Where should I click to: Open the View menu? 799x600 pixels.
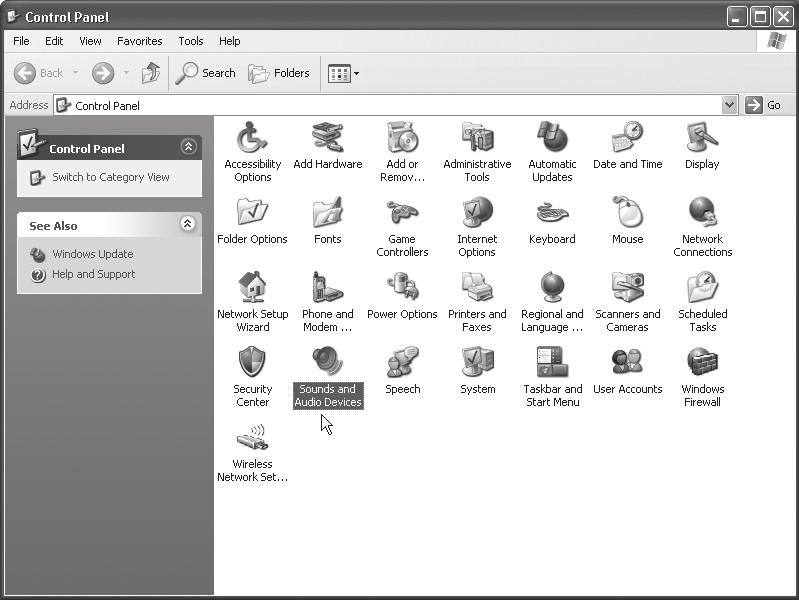(90, 41)
